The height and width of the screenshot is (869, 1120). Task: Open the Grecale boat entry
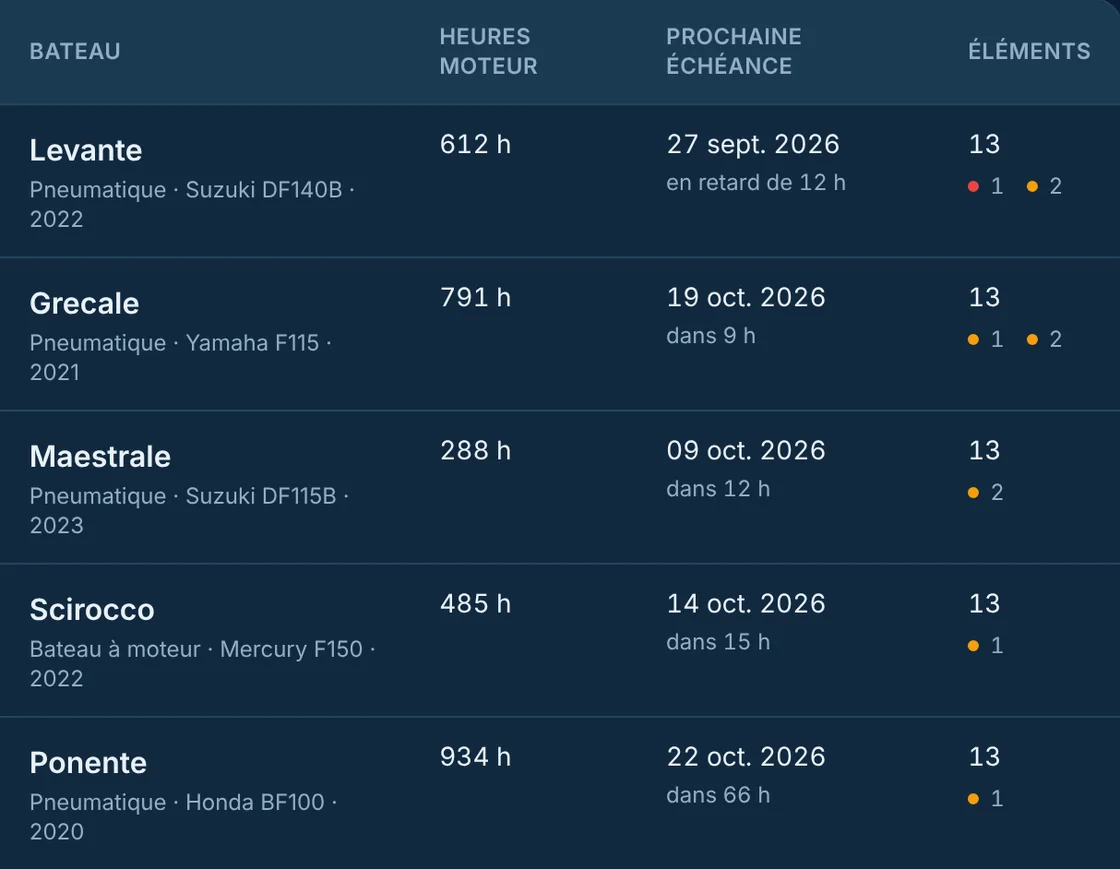84,303
